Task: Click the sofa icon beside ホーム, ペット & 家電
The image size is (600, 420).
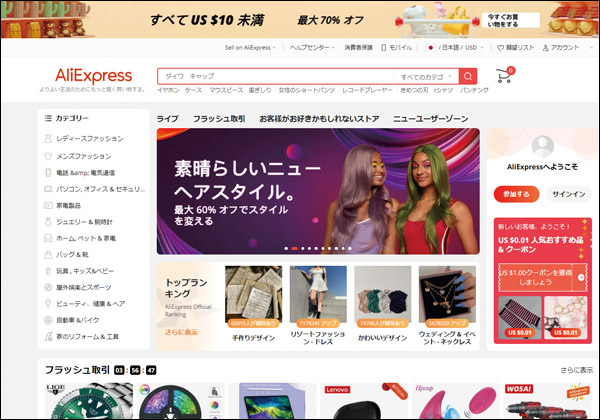Action: point(48,238)
